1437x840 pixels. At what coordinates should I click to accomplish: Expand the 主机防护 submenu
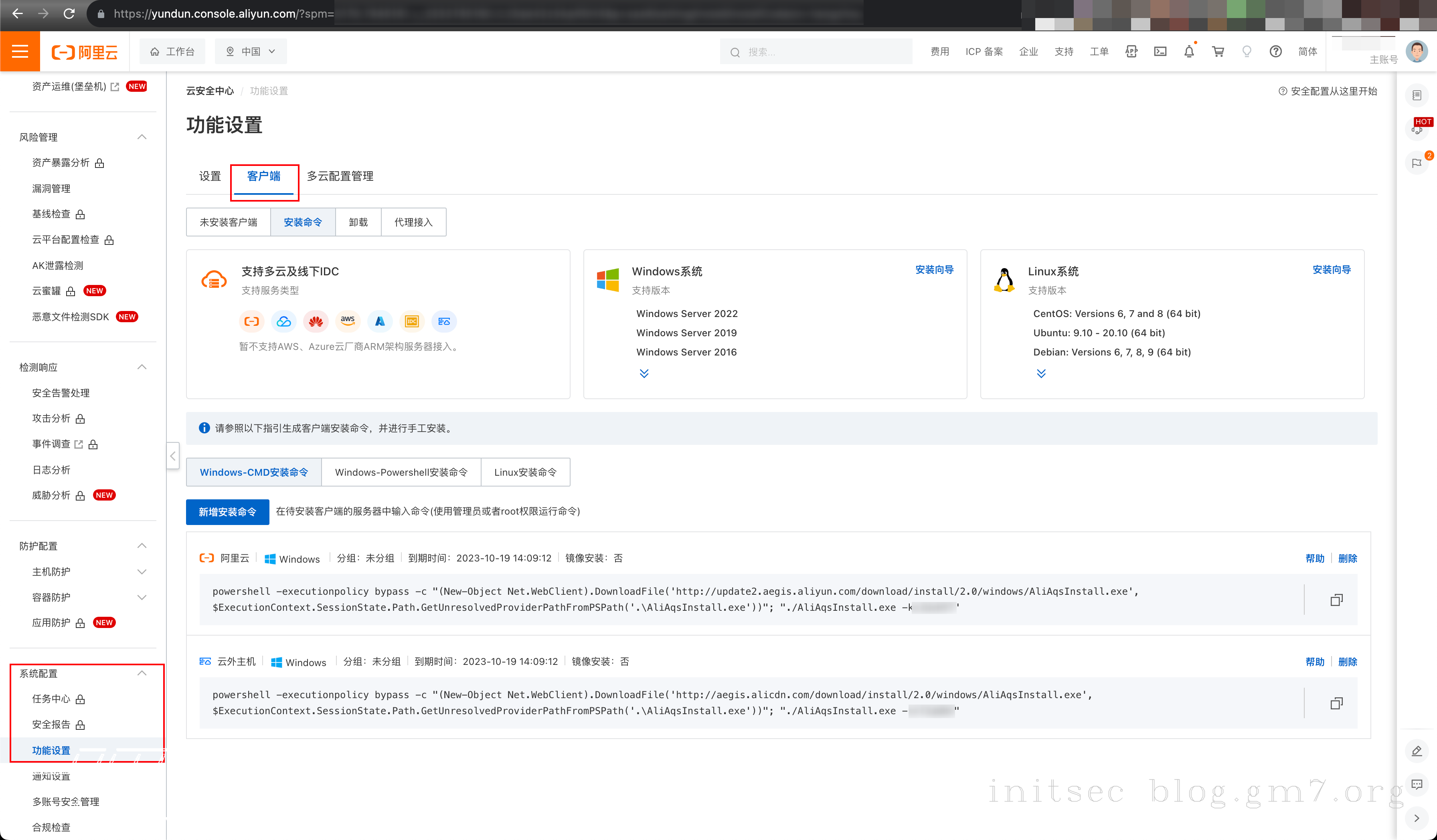click(x=142, y=571)
